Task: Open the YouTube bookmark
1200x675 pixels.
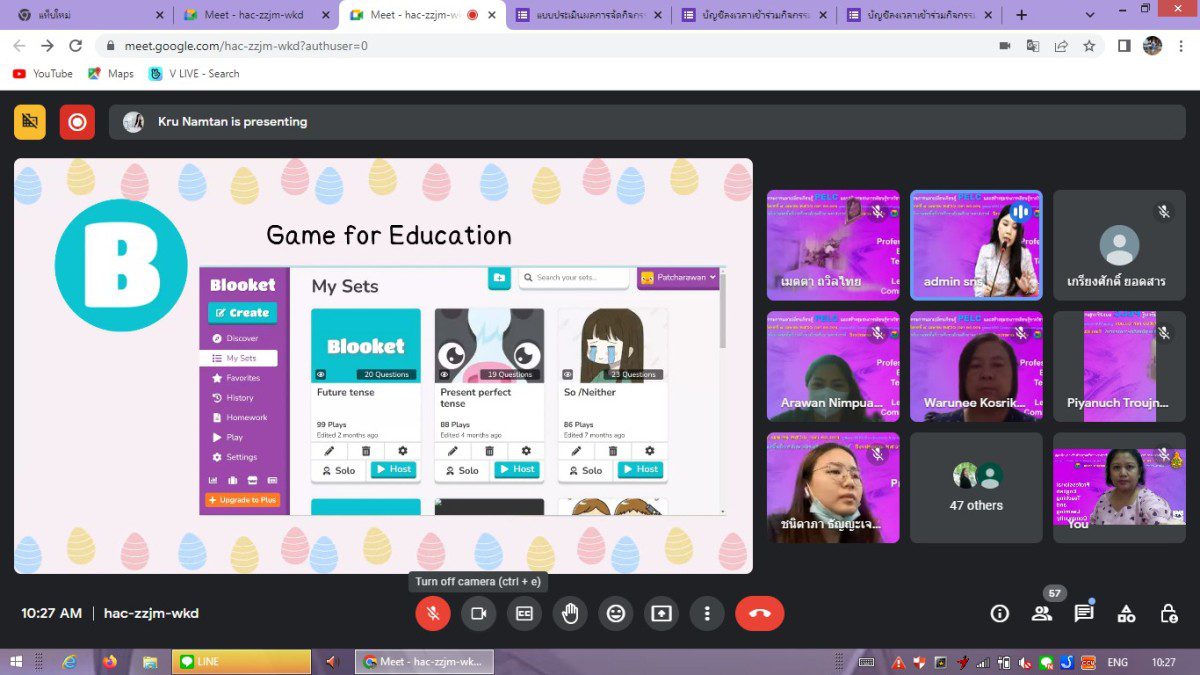Action: (x=43, y=73)
